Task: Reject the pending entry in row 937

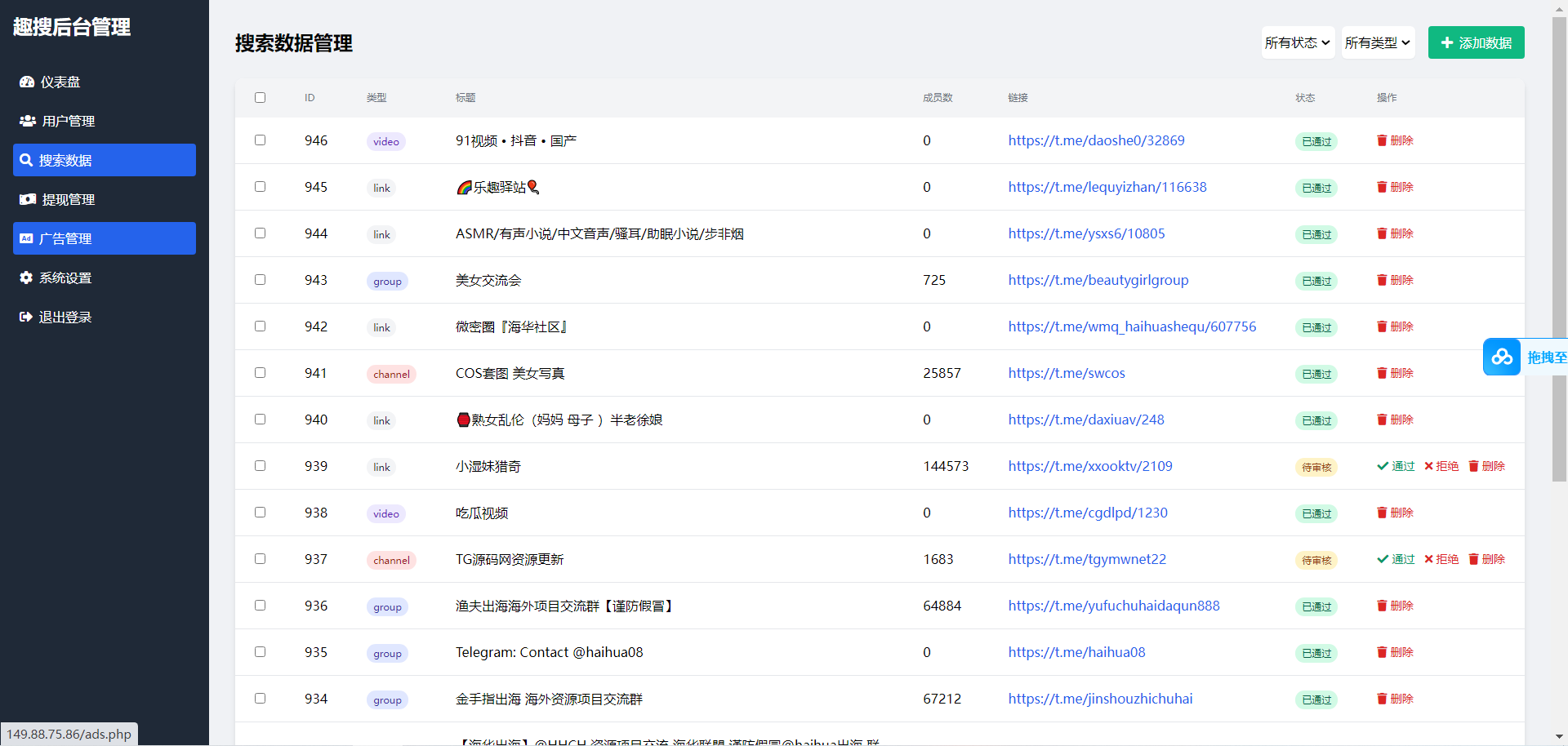Action: 1441,559
